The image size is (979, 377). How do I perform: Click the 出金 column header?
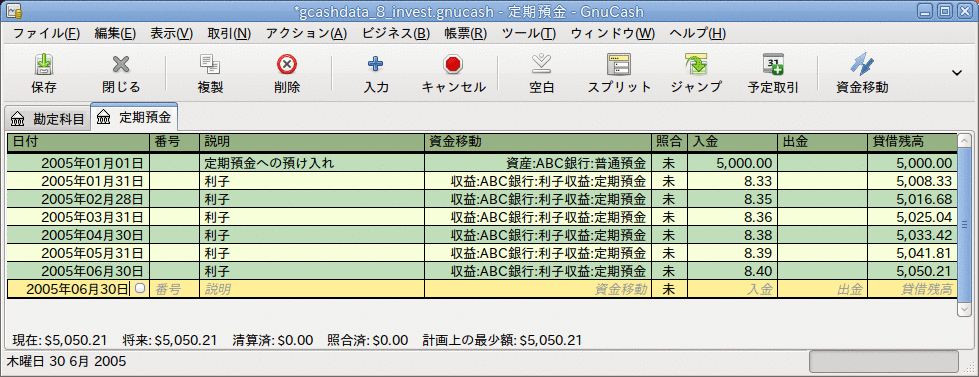pos(822,142)
